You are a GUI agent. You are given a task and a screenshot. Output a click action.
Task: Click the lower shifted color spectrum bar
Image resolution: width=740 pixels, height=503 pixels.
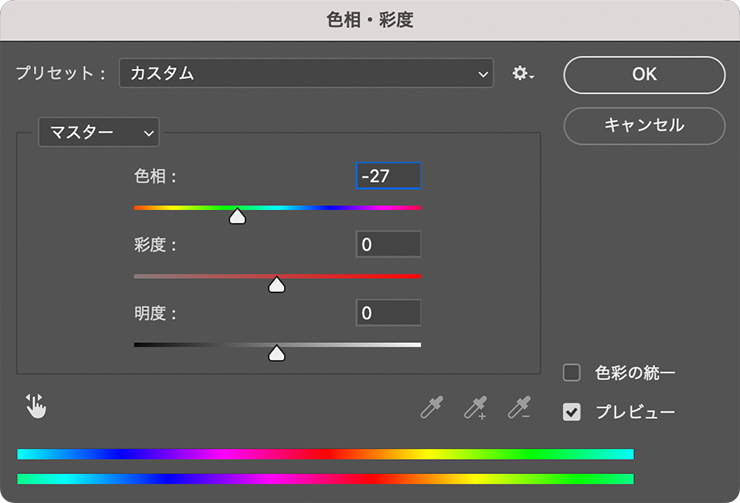[x=325, y=479]
